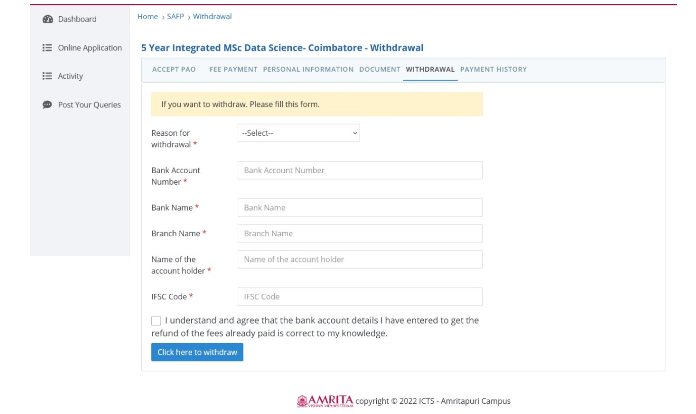This screenshot has width=696, height=414.
Task: Click the Amrita logo in footer
Action: [x=325, y=400]
